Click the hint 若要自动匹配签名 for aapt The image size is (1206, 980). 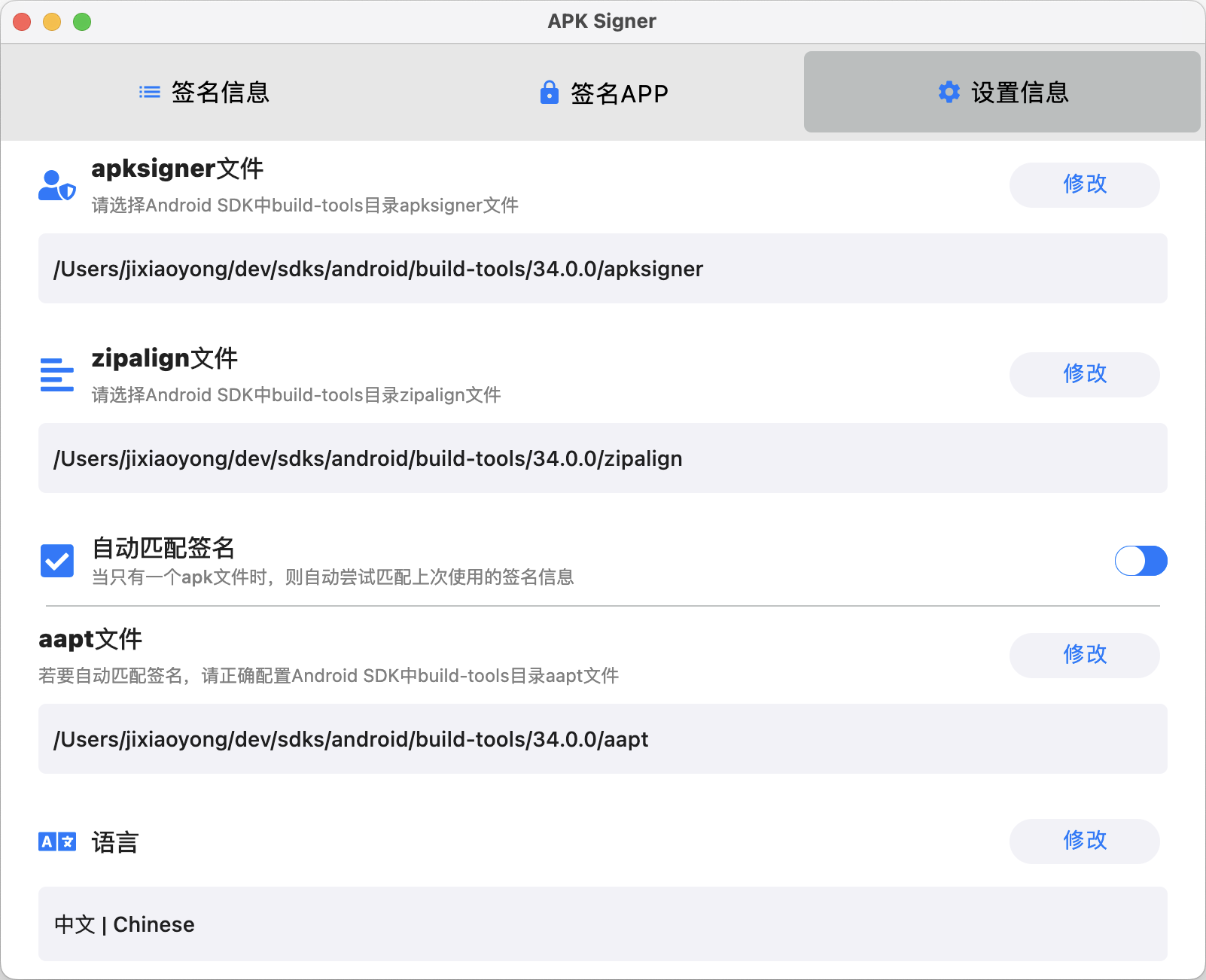point(329,676)
